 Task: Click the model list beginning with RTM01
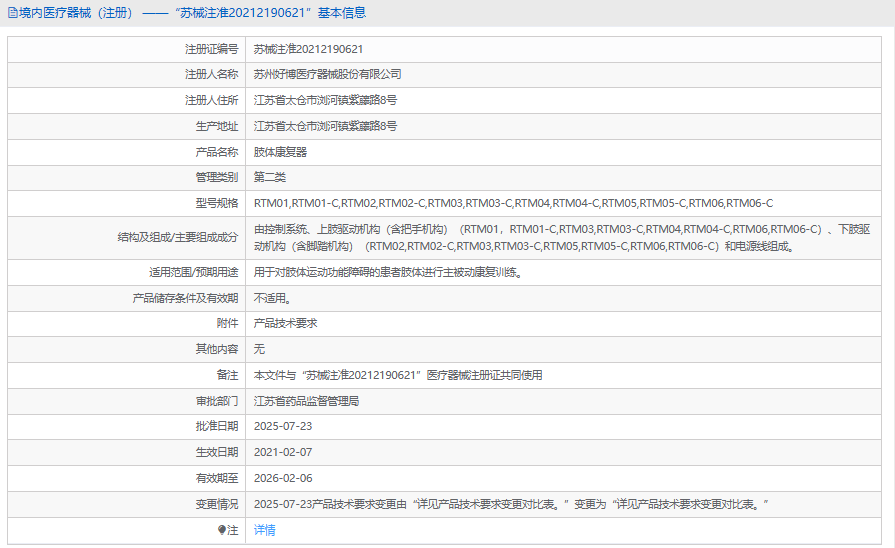(x=514, y=203)
